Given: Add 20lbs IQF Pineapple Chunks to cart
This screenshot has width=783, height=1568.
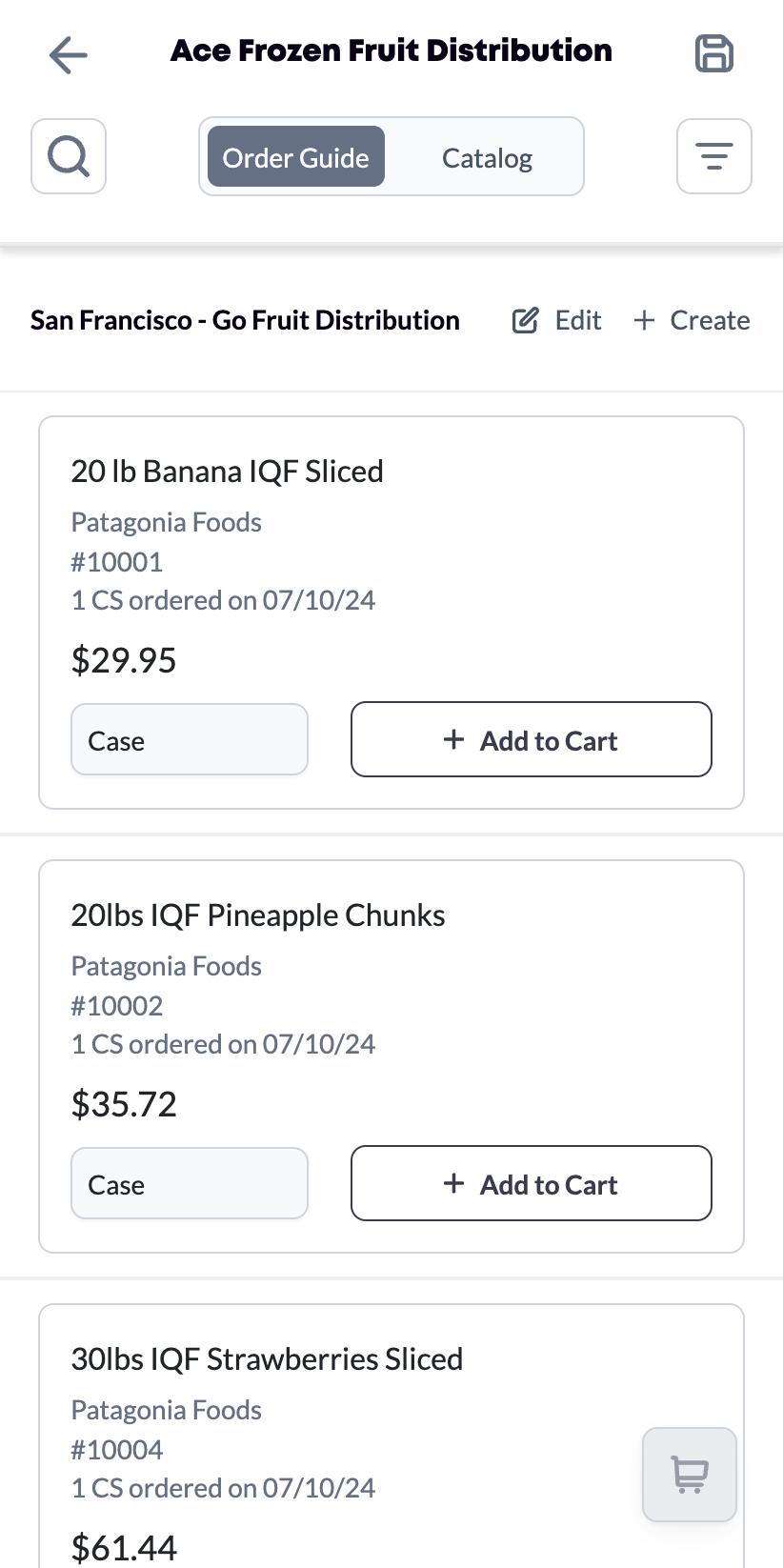Looking at the screenshot, I should pos(532,1183).
